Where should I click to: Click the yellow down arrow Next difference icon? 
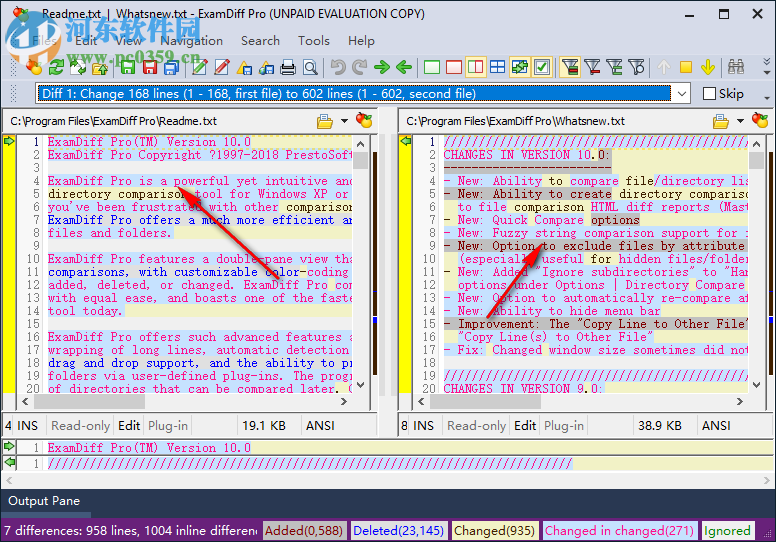(x=708, y=67)
